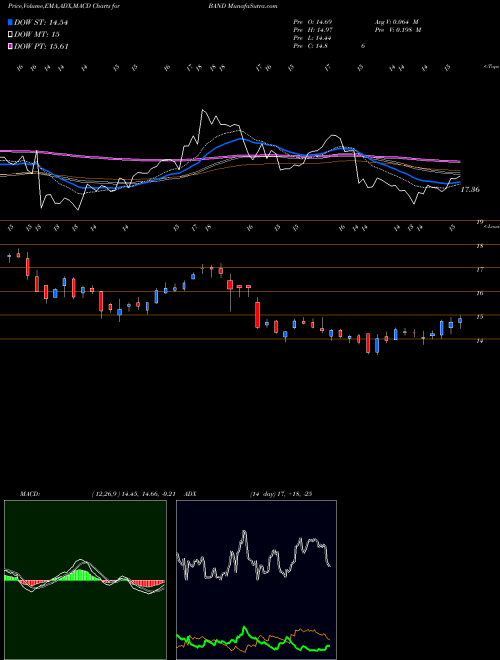Click the 17 price axis label
The height and width of the screenshot is (660, 500).
pos(479,270)
